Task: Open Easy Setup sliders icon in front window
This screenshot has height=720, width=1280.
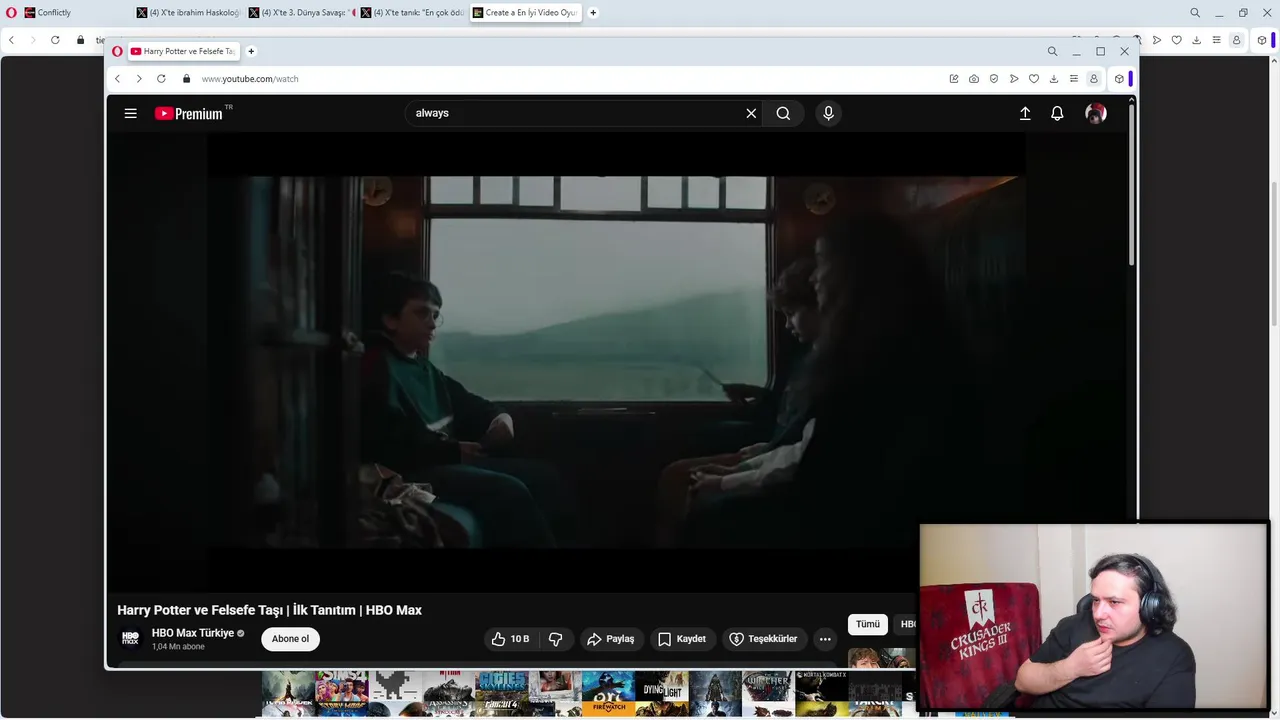Action: pyautogui.click(x=1074, y=79)
